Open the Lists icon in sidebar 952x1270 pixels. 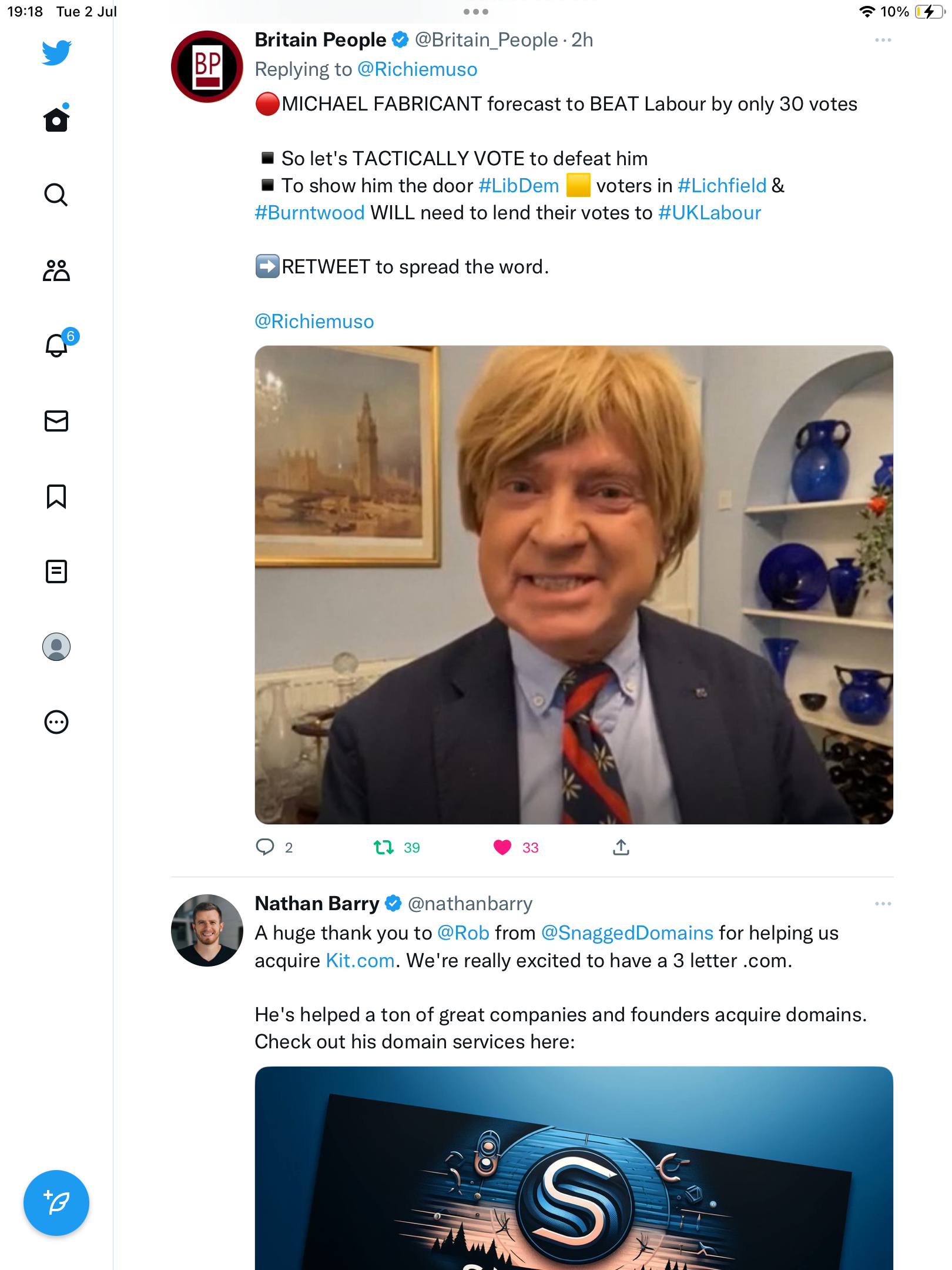pos(56,571)
